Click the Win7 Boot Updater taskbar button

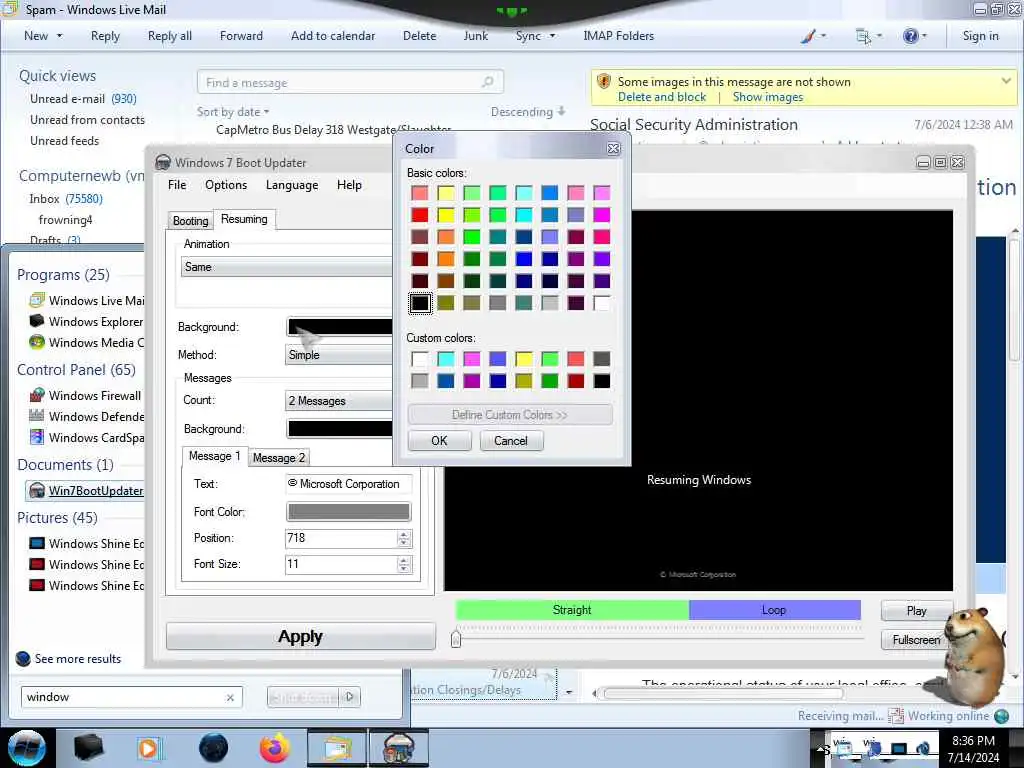[x=399, y=748]
